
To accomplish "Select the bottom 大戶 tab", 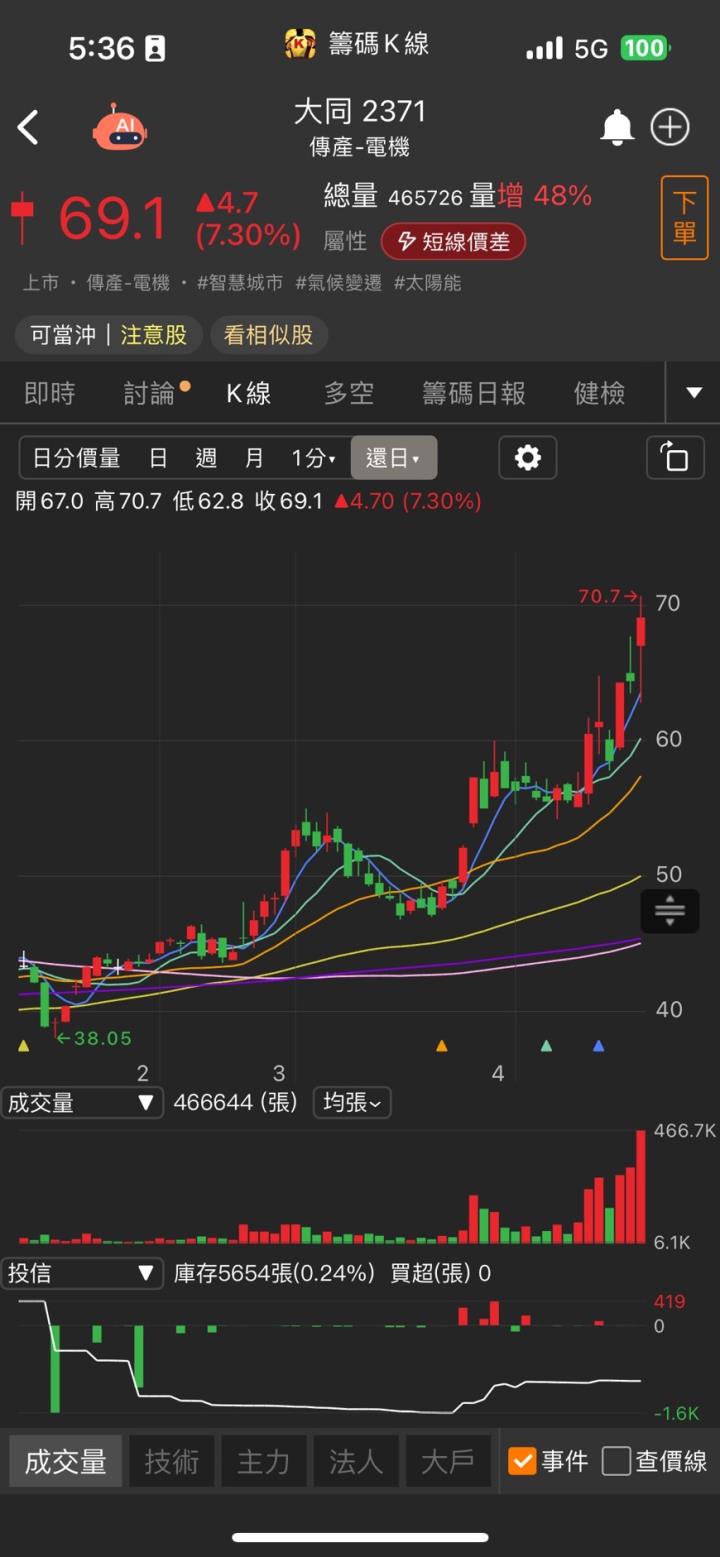I will (448, 1461).
